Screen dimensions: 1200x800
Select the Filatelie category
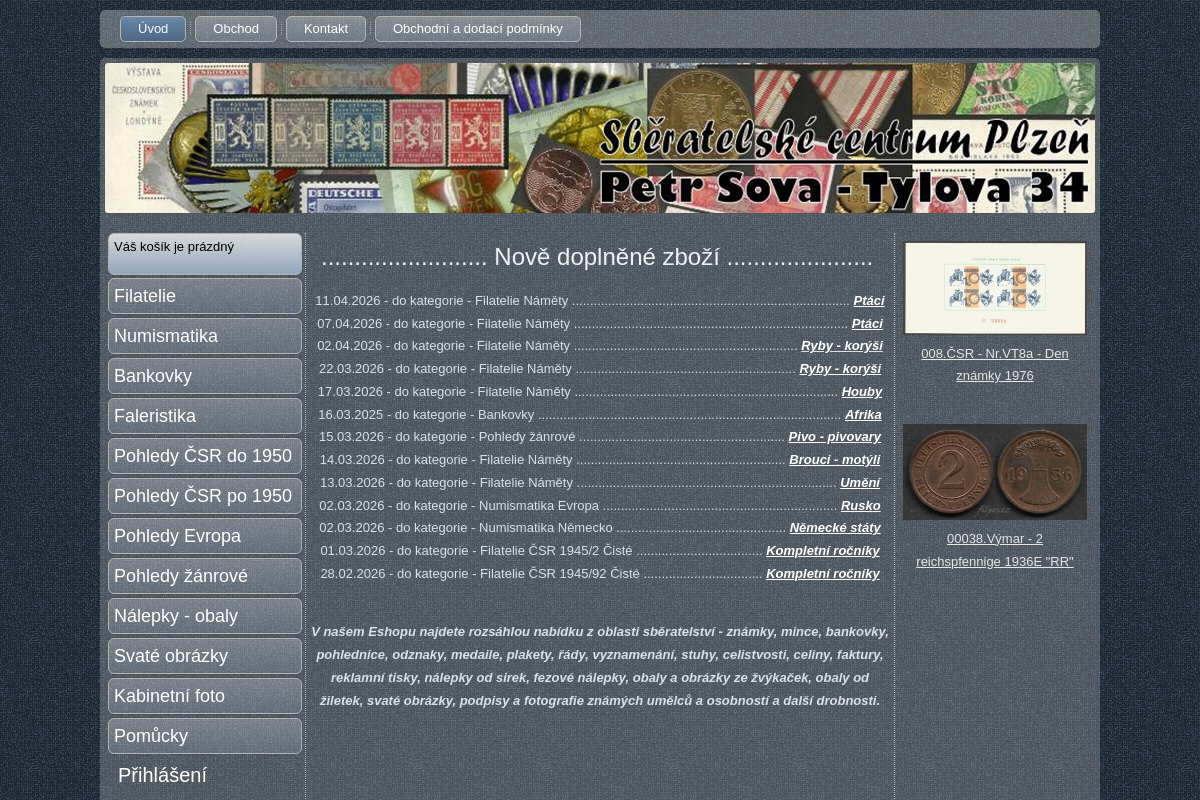205,296
